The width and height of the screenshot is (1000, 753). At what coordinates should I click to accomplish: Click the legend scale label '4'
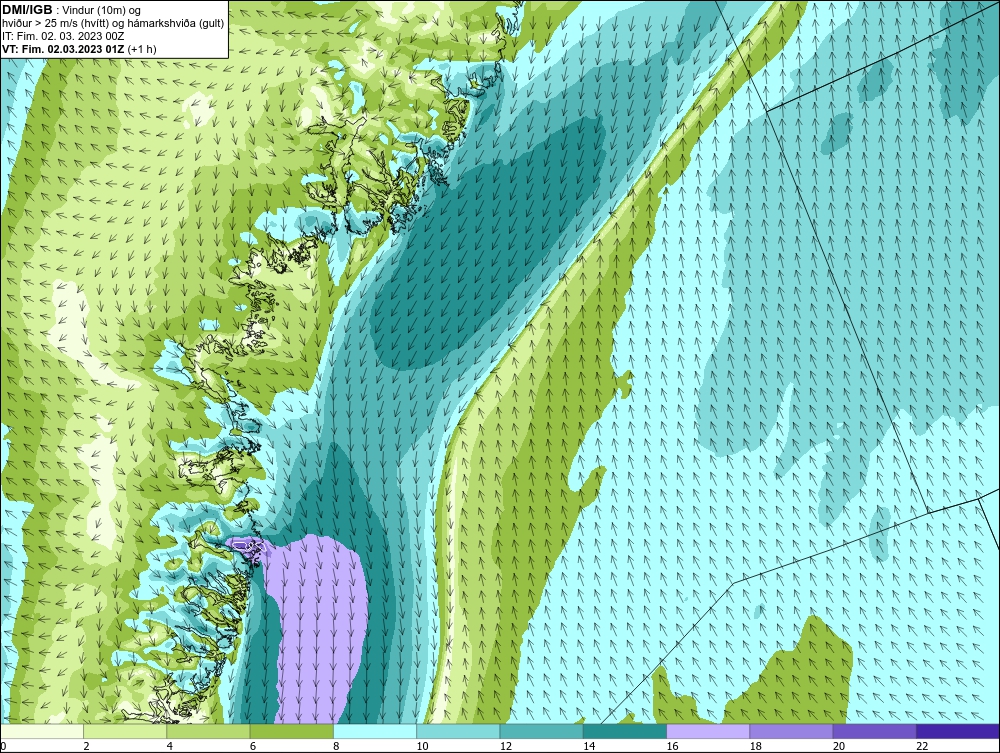tap(170, 747)
